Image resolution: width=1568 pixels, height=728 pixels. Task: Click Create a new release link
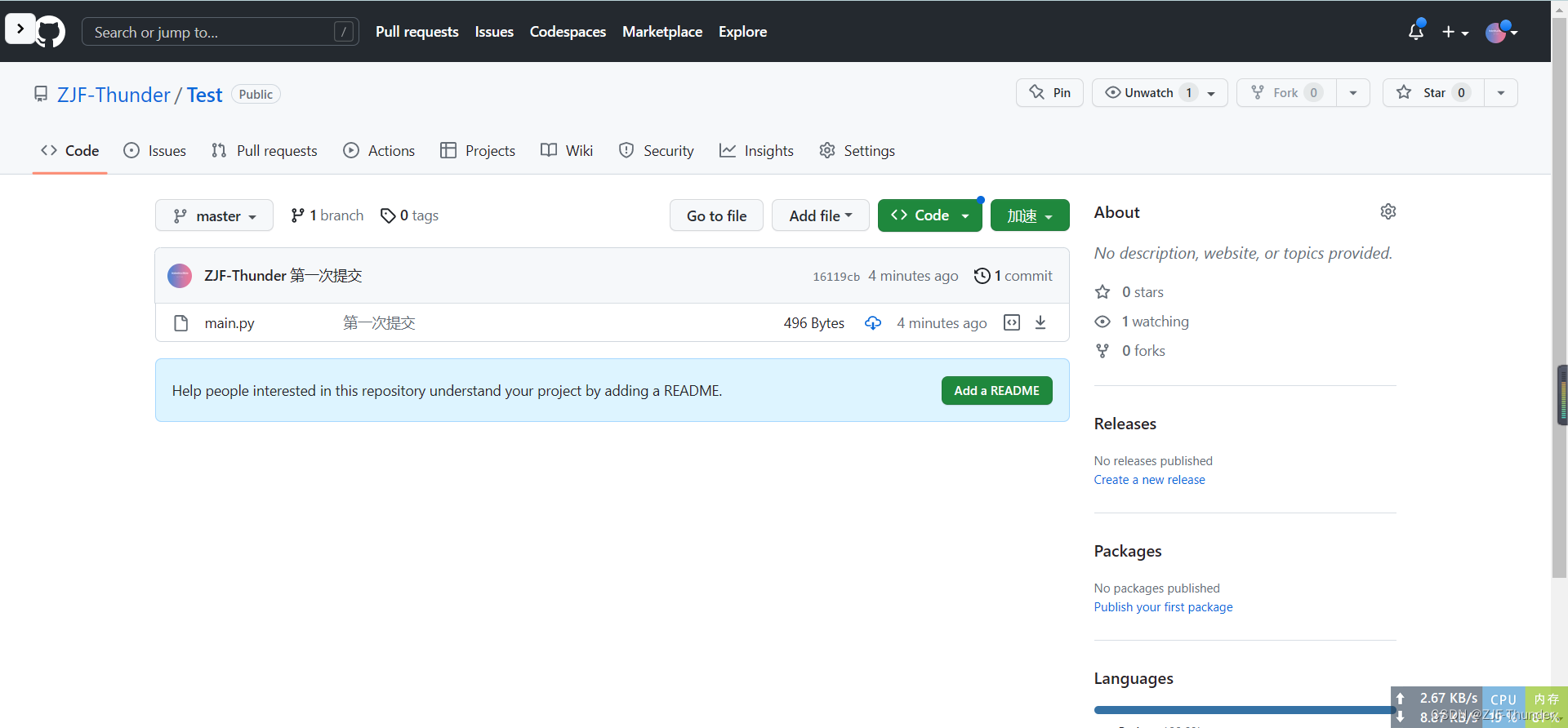pyautogui.click(x=1150, y=480)
